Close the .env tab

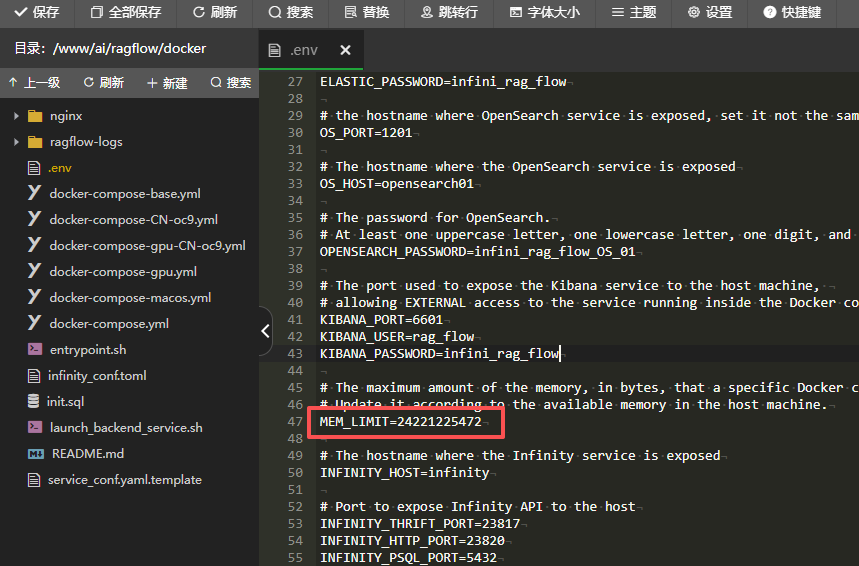tap(345, 50)
